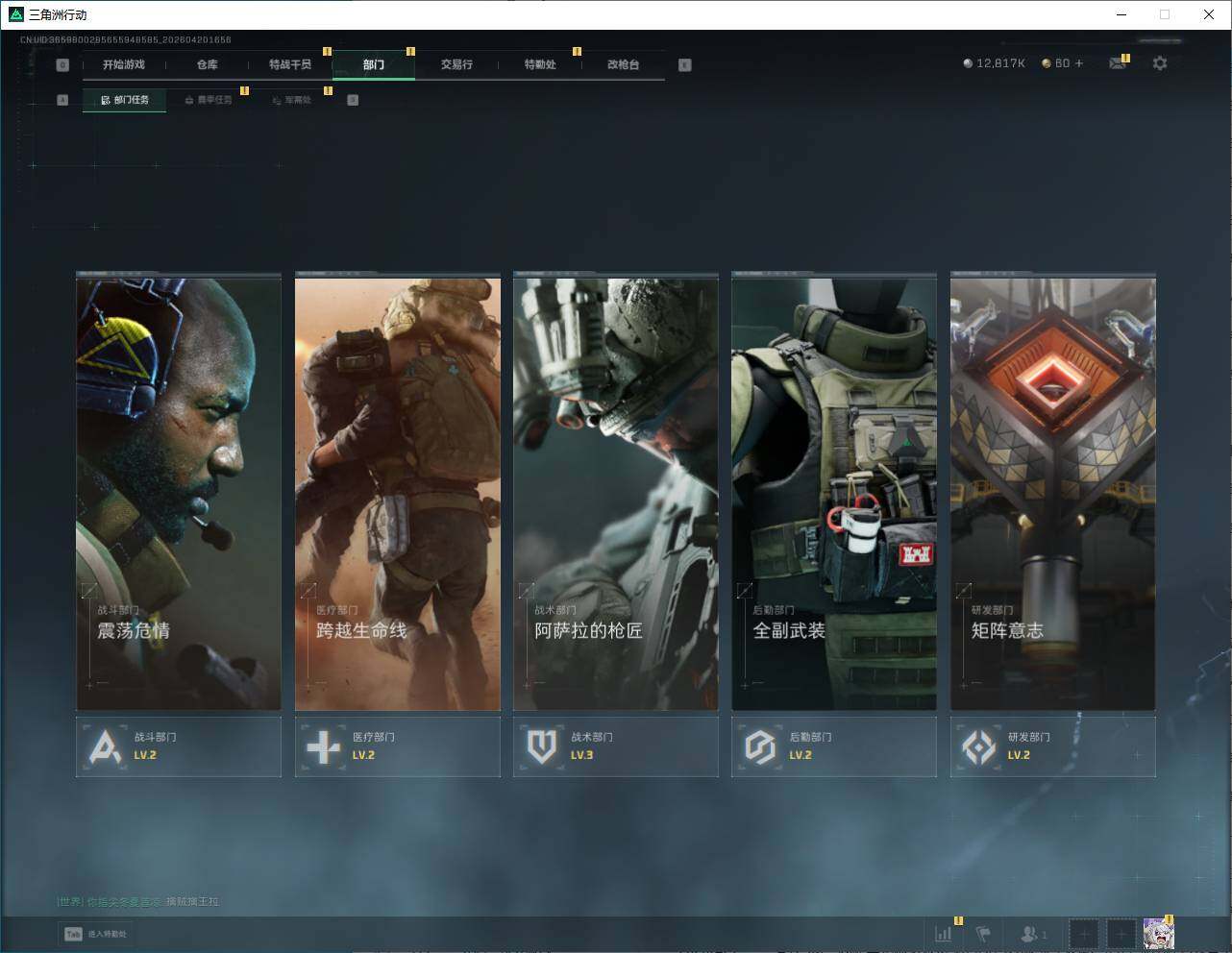The width and height of the screenshot is (1232, 953).
Task: Open the 军需处 sub-tab
Action: coord(291,100)
